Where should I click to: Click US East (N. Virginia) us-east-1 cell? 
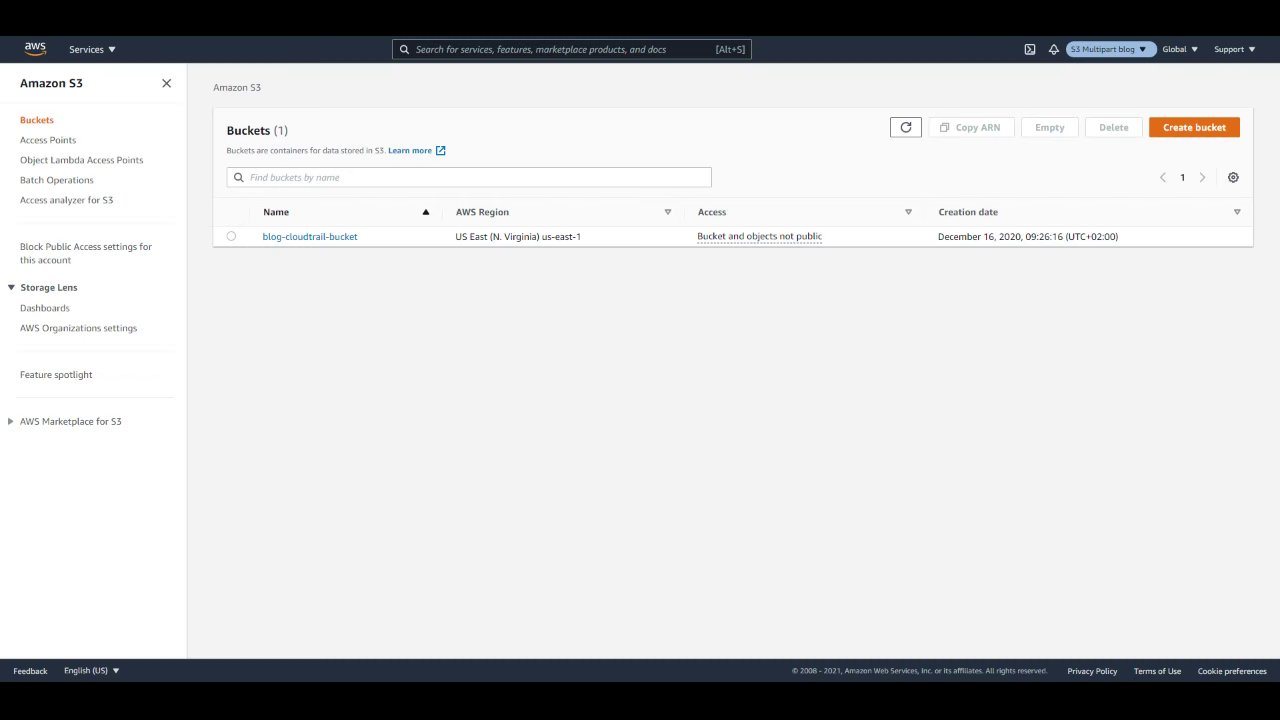tap(518, 237)
